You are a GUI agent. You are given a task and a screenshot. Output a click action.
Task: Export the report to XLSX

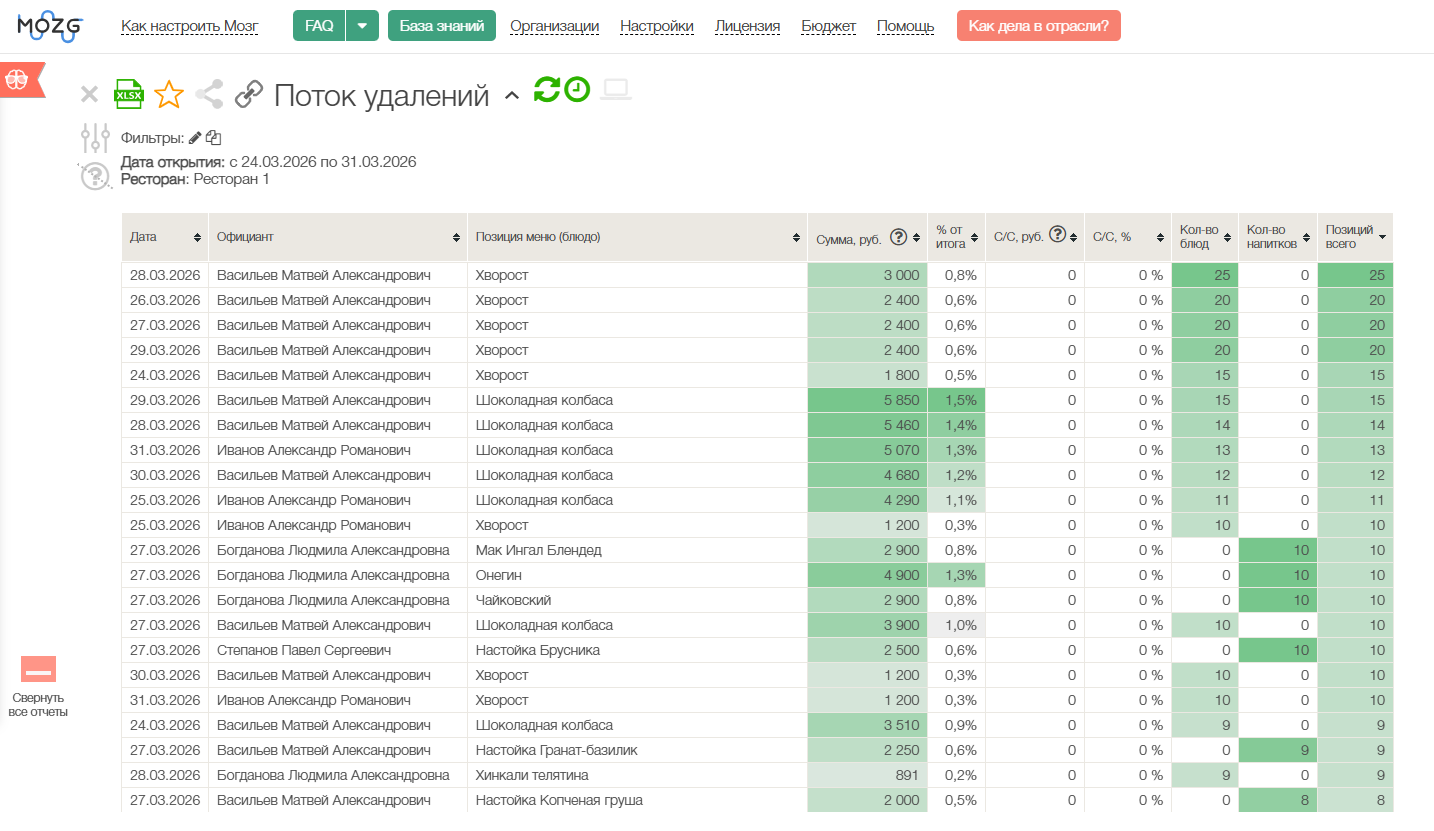(129, 94)
